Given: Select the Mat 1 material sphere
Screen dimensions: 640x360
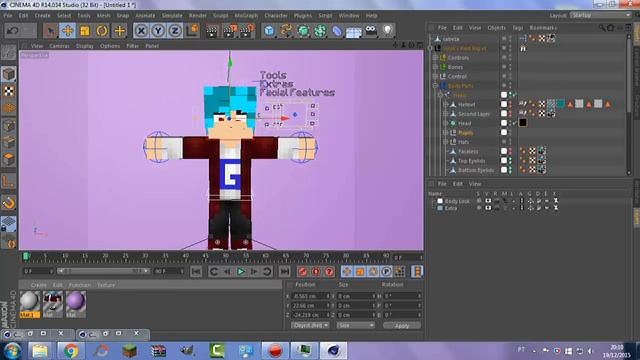Looking at the screenshot, I should pos(30,301).
